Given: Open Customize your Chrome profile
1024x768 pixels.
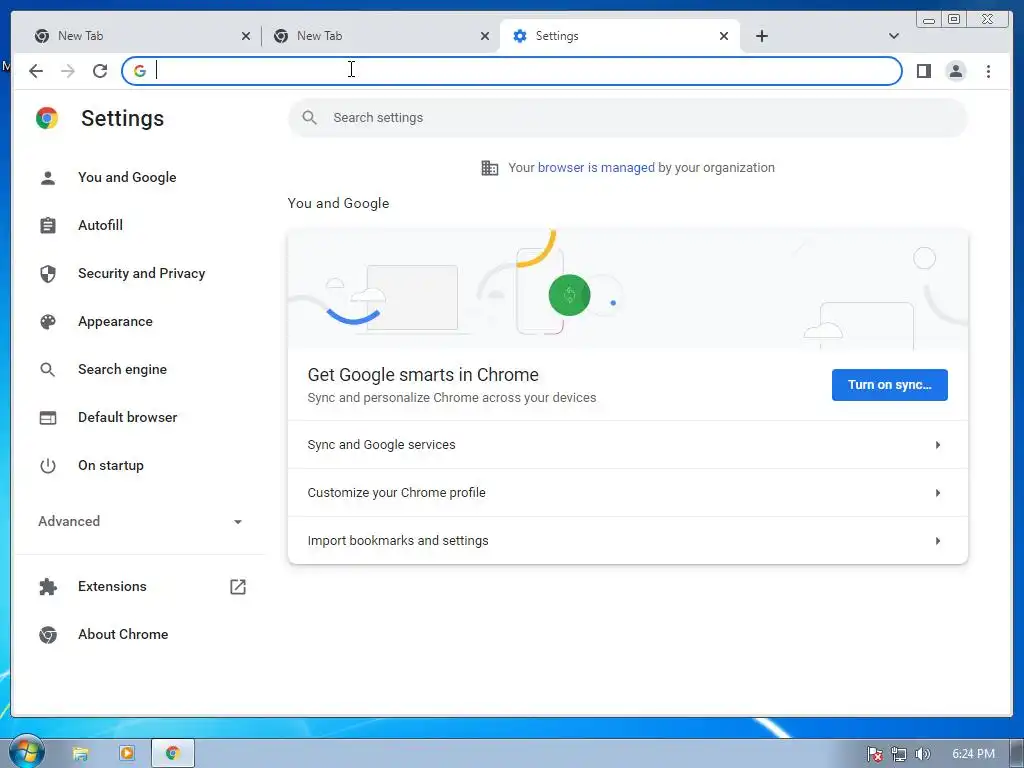Looking at the screenshot, I should (x=628, y=492).
